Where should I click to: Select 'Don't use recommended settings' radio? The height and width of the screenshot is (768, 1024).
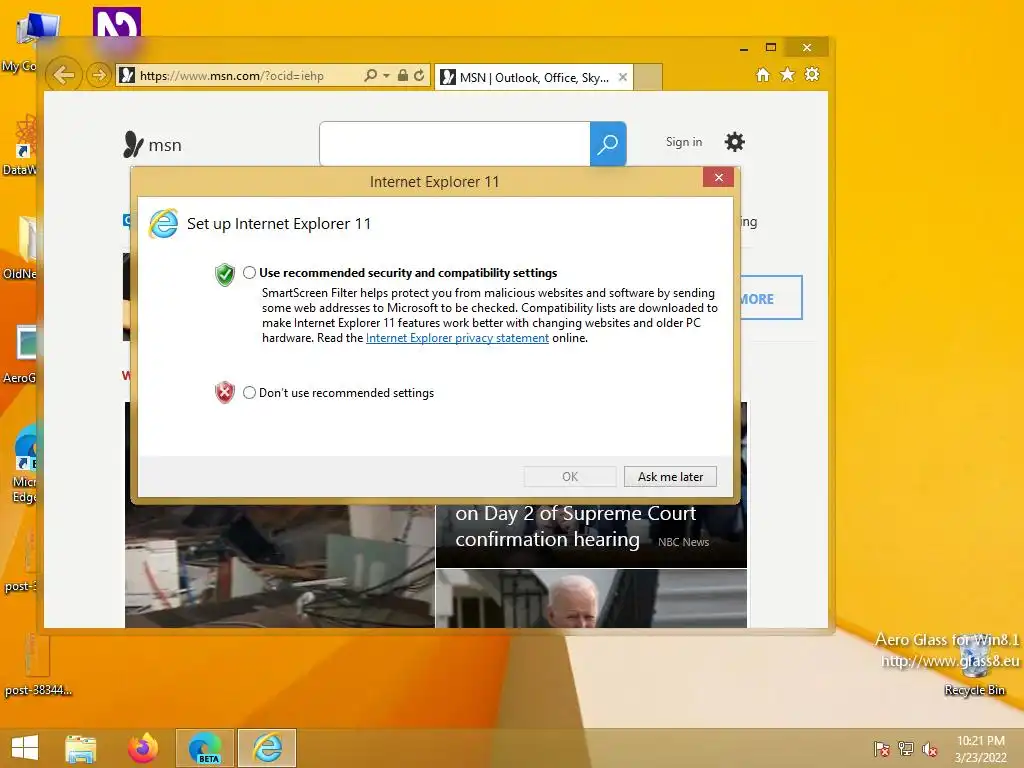coord(249,392)
